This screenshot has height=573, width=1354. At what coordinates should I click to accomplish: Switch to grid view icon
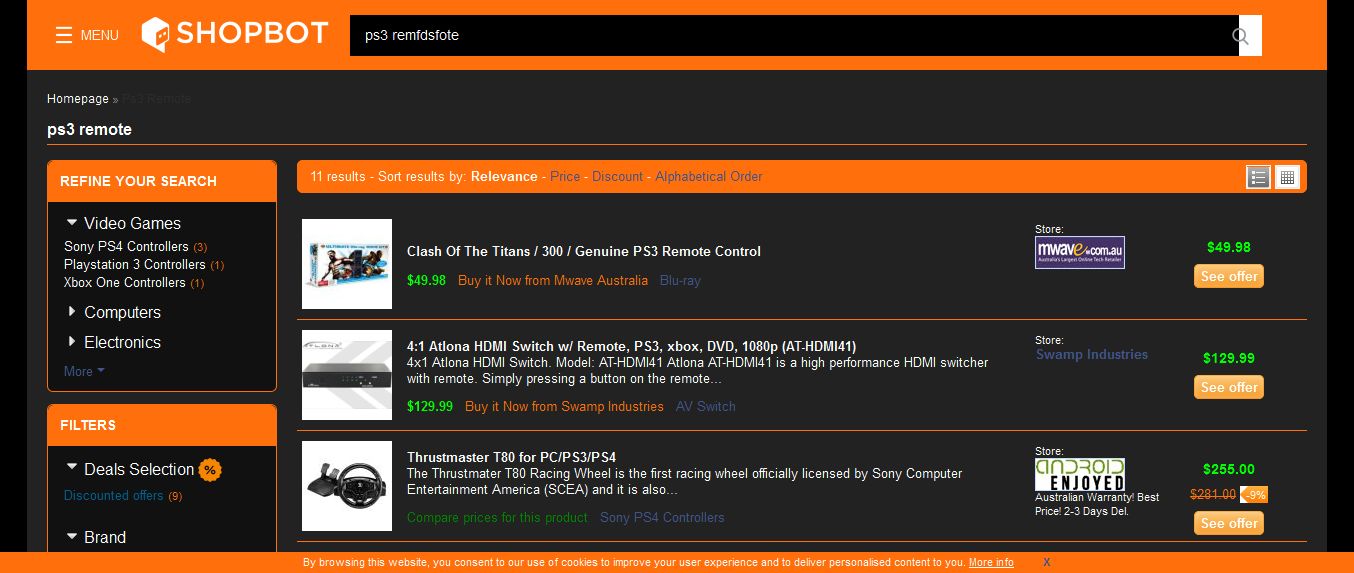1287,177
